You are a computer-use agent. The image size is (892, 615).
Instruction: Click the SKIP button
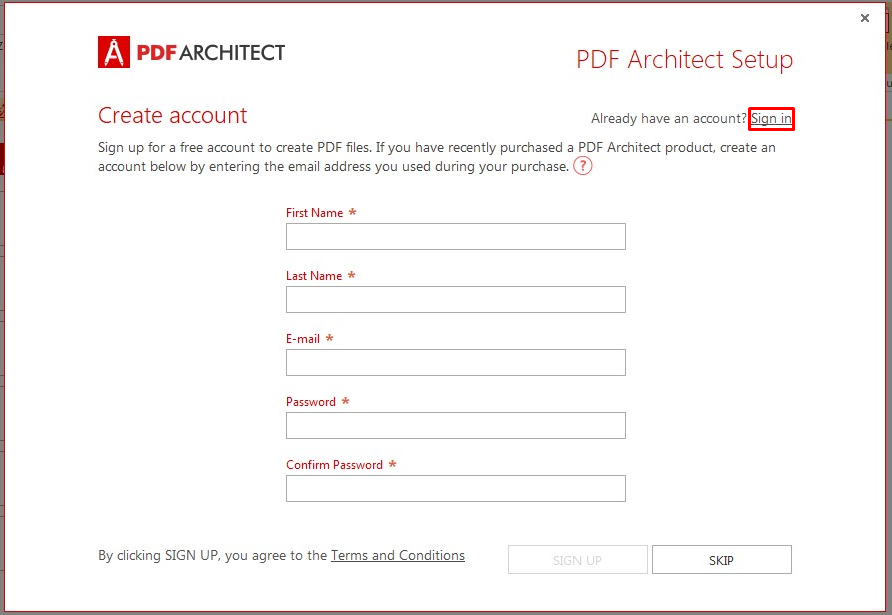(x=721, y=560)
